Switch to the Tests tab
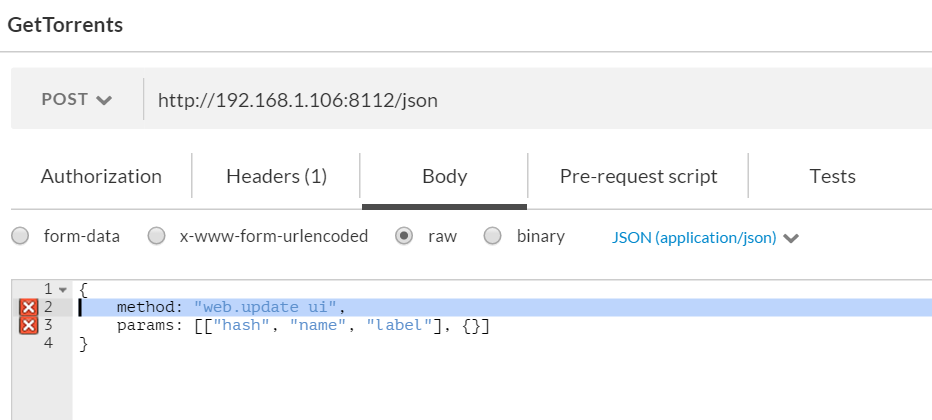Image resolution: width=932 pixels, height=420 pixels. pos(832,176)
